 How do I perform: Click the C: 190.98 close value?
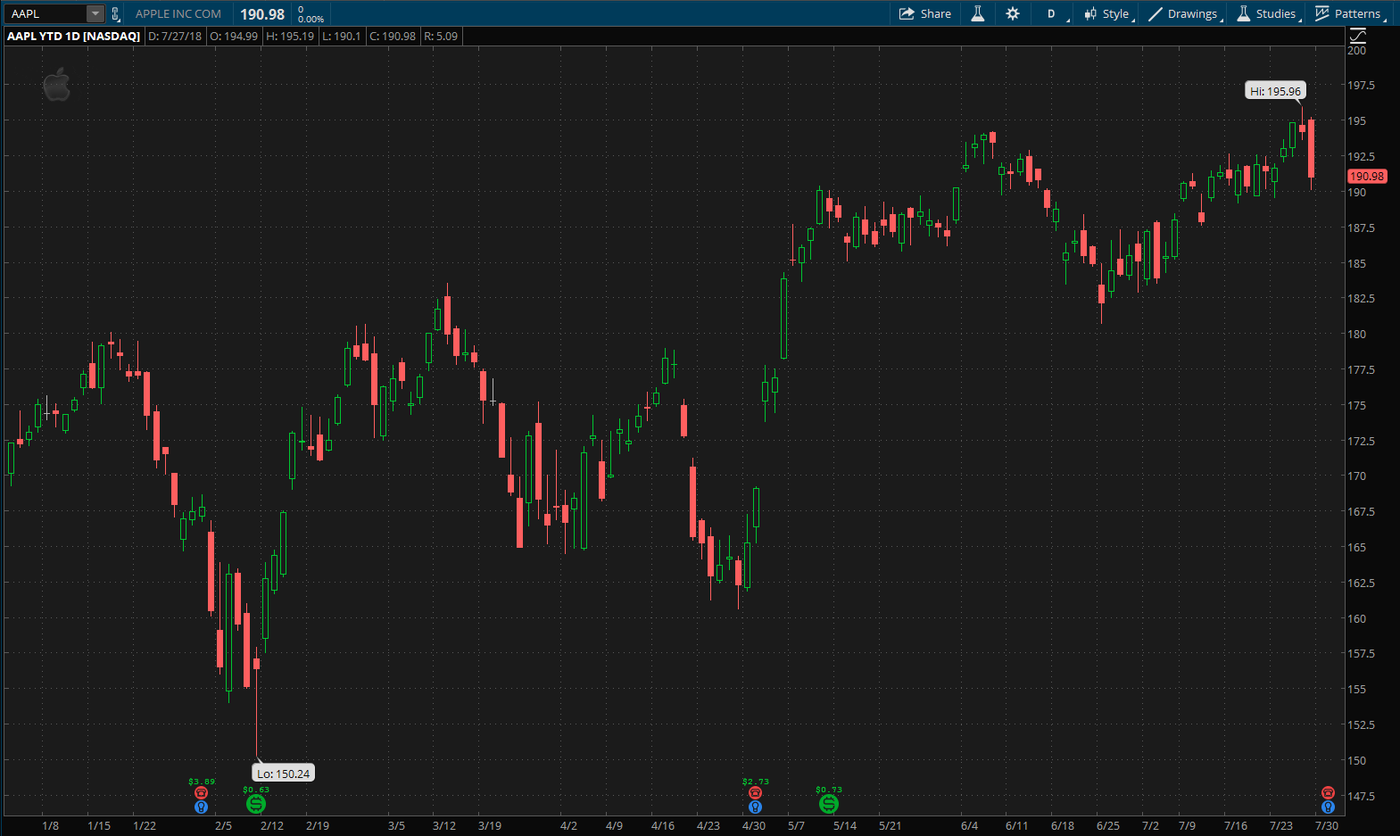click(x=393, y=36)
